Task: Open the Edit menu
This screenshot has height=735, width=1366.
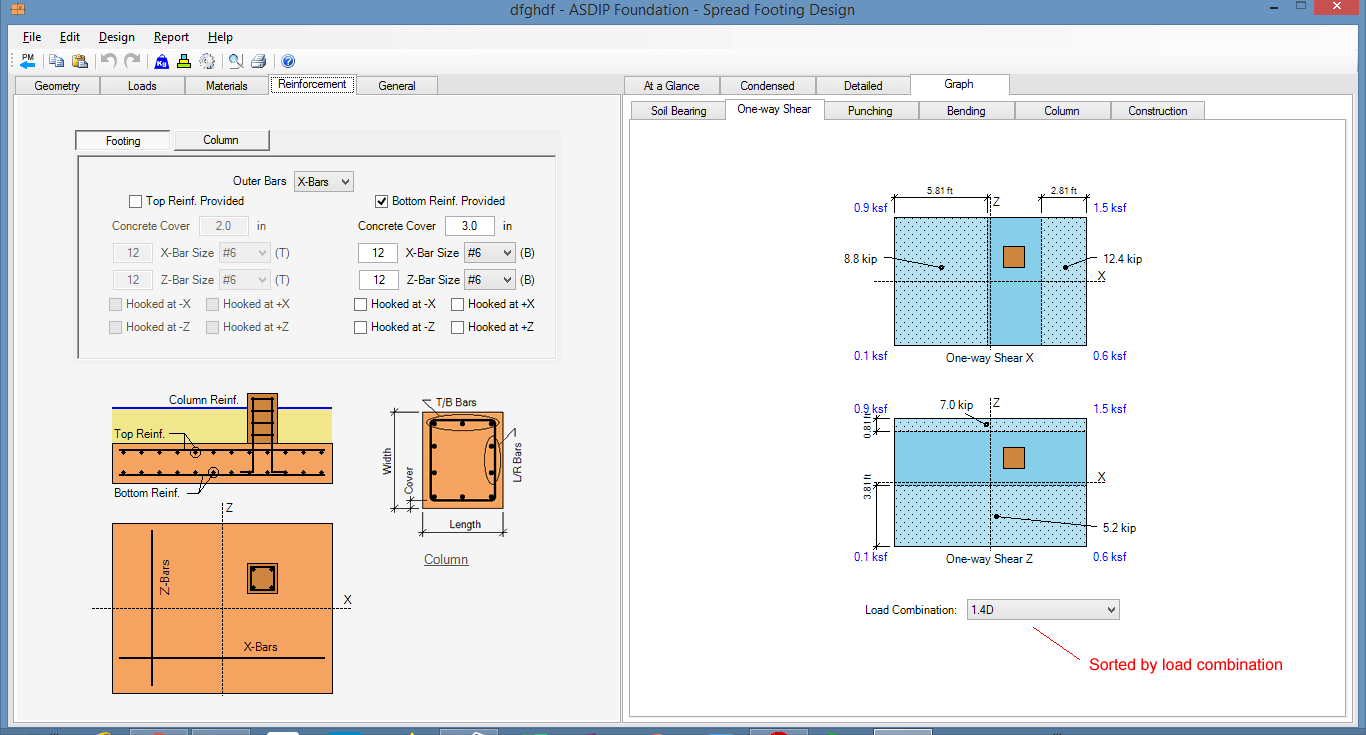Action: (70, 37)
